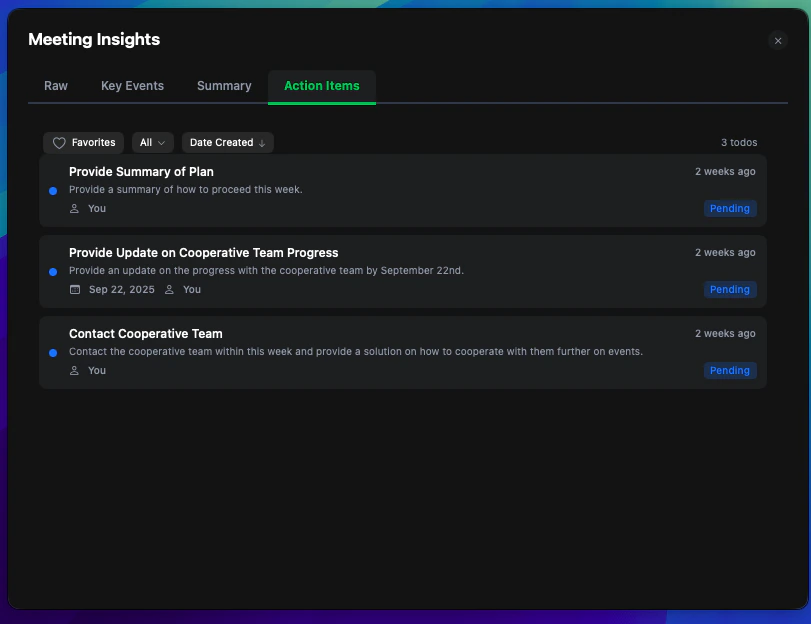Switch to the Summary tab
This screenshot has width=811, height=624.
[224, 86]
